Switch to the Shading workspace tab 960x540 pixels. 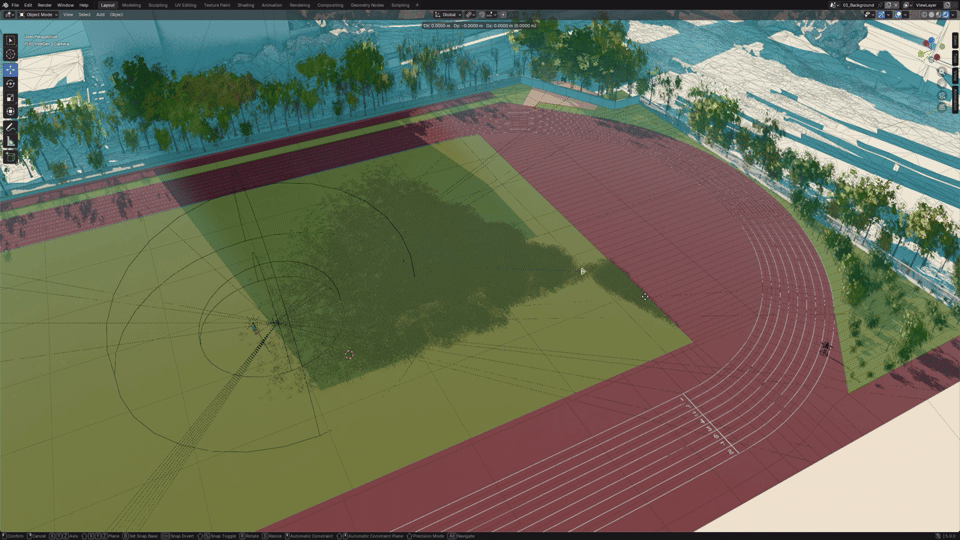(x=246, y=5)
